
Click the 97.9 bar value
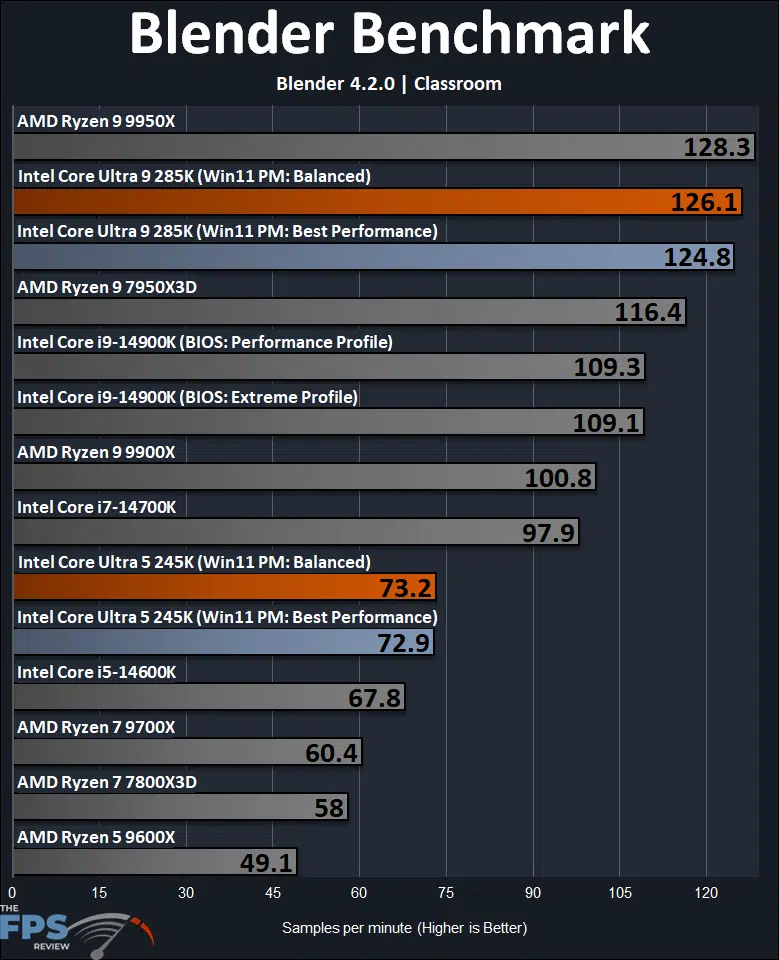click(549, 533)
